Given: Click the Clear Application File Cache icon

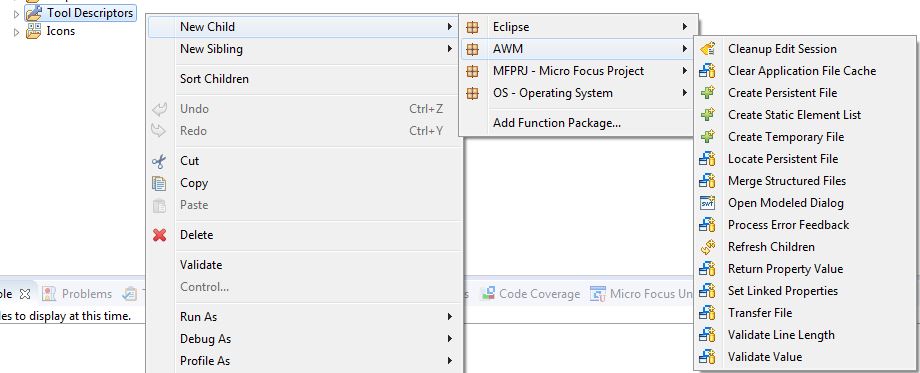Looking at the screenshot, I should [708, 71].
